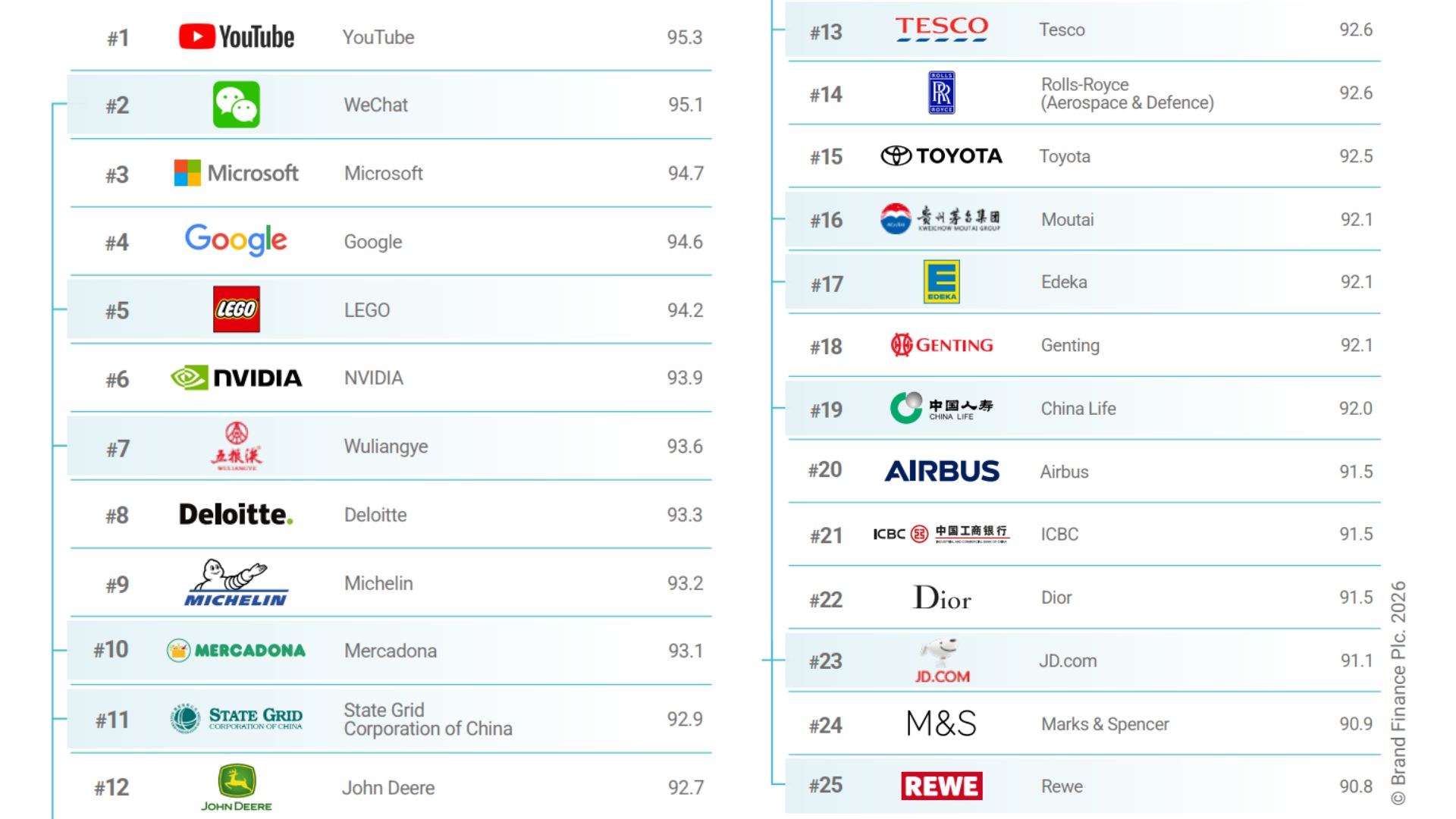Screen dimensions: 1456x819
Task: Select the NVIDIA logo
Action: pos(236,378)
